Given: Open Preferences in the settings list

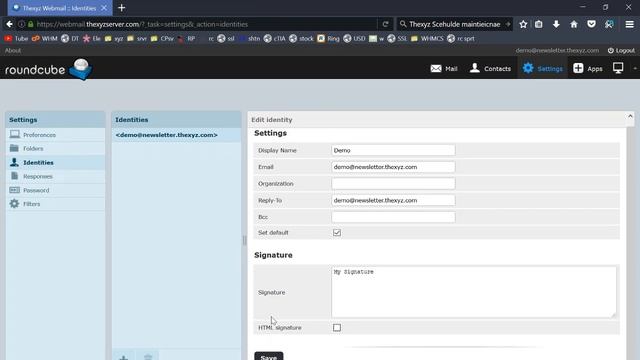Looking at the screenshot, I should click(x=55, y=135).
